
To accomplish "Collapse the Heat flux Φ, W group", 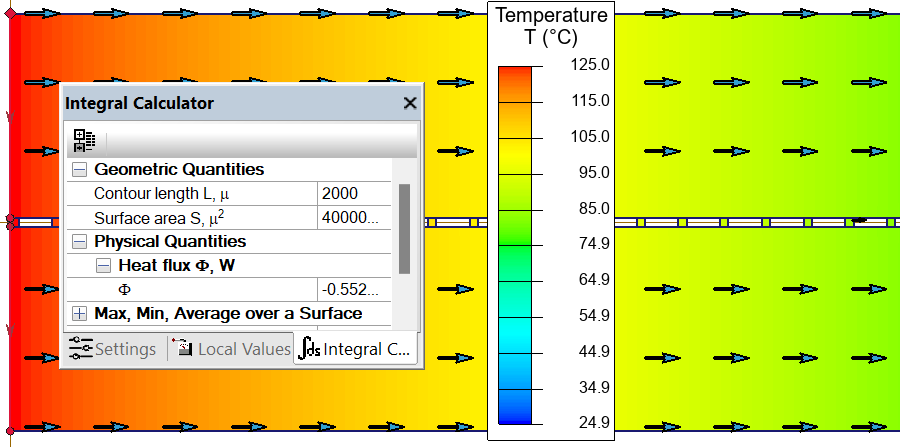I will point(103,266).
